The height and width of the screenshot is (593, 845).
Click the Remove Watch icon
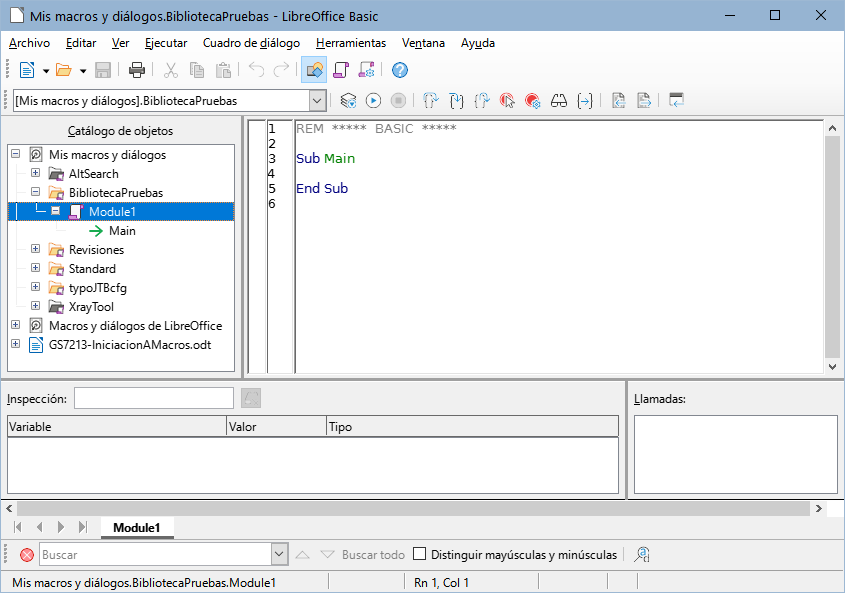click(x=251, y=398)
